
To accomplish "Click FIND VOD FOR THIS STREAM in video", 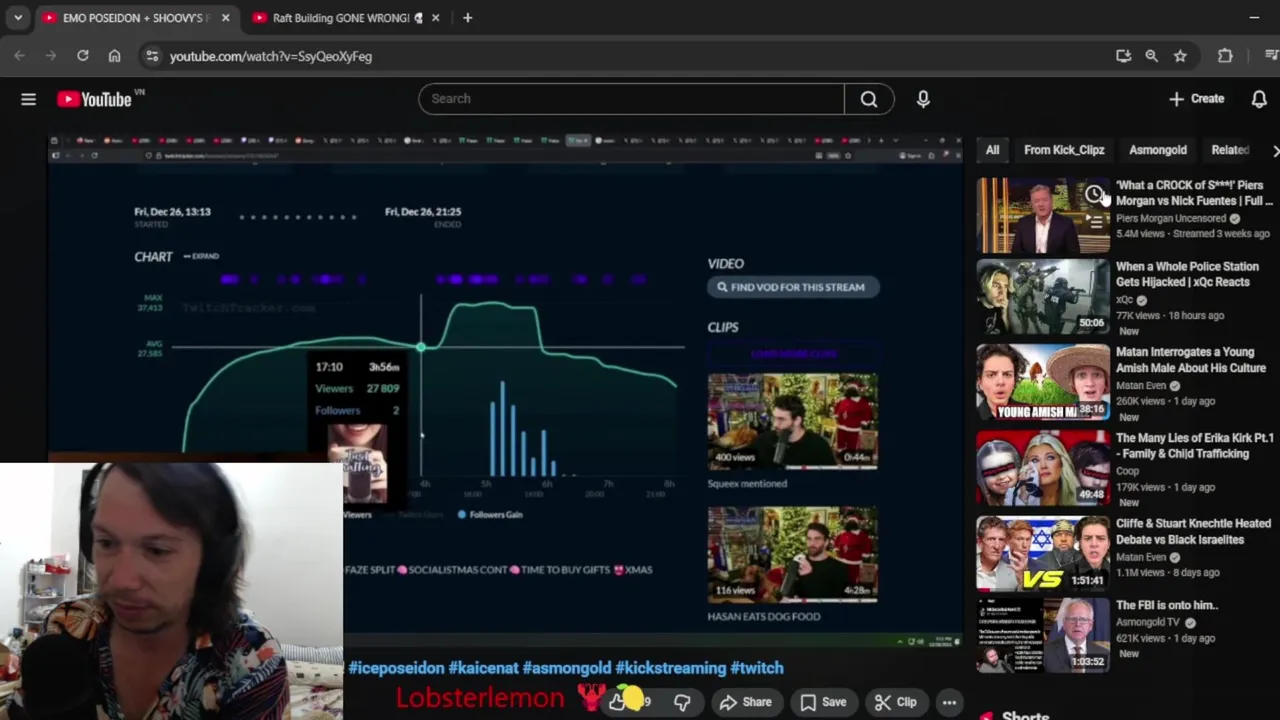I will tap(793, 287).
